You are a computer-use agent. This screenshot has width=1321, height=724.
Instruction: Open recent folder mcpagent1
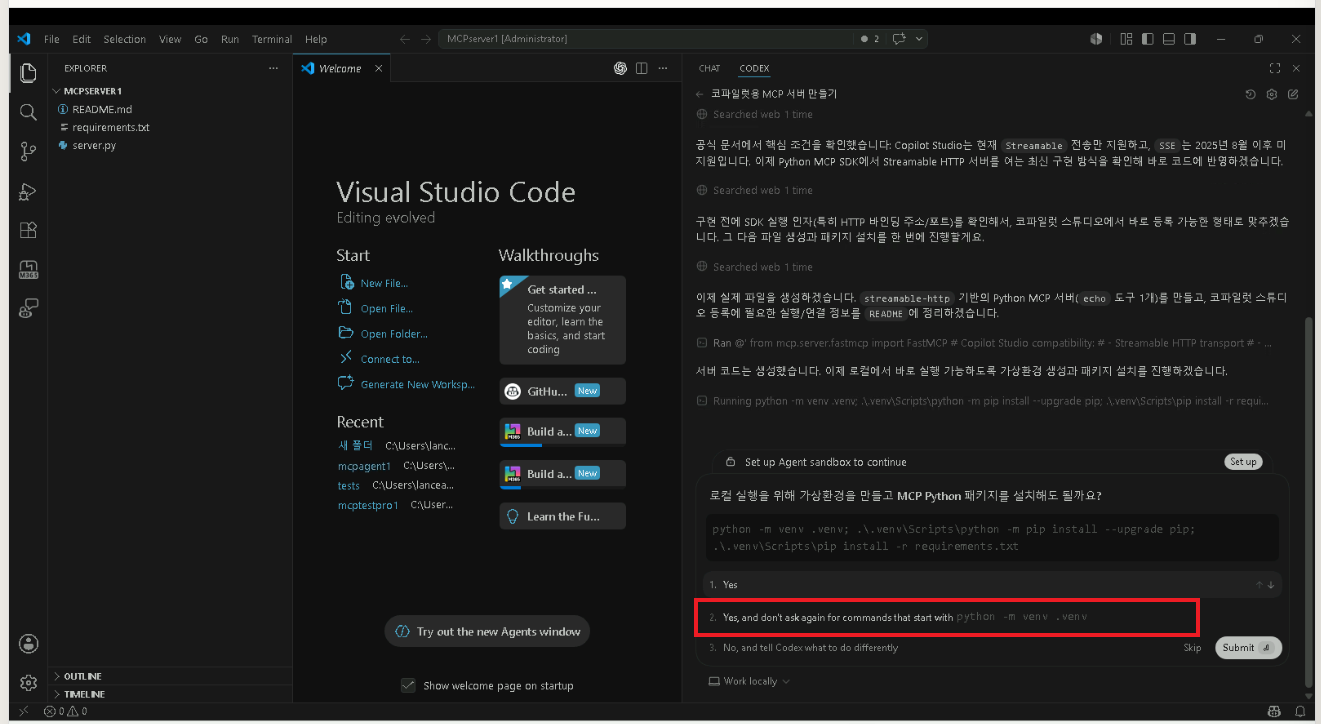point(364,466)
